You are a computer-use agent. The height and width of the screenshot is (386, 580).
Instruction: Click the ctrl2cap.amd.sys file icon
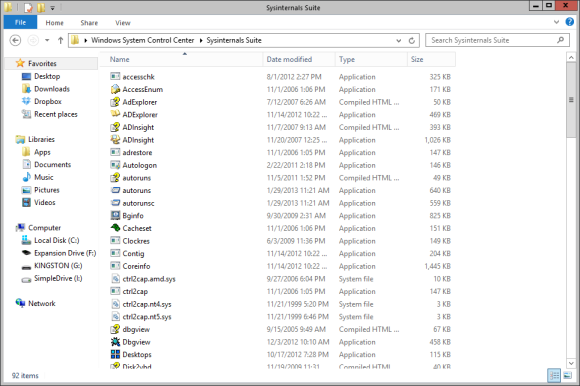click(x=115, y=278)
